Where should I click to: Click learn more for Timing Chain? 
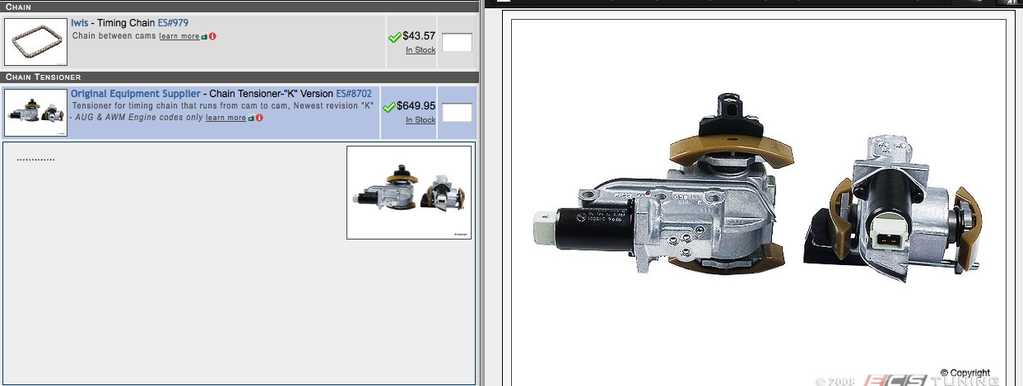coord(179,37)
